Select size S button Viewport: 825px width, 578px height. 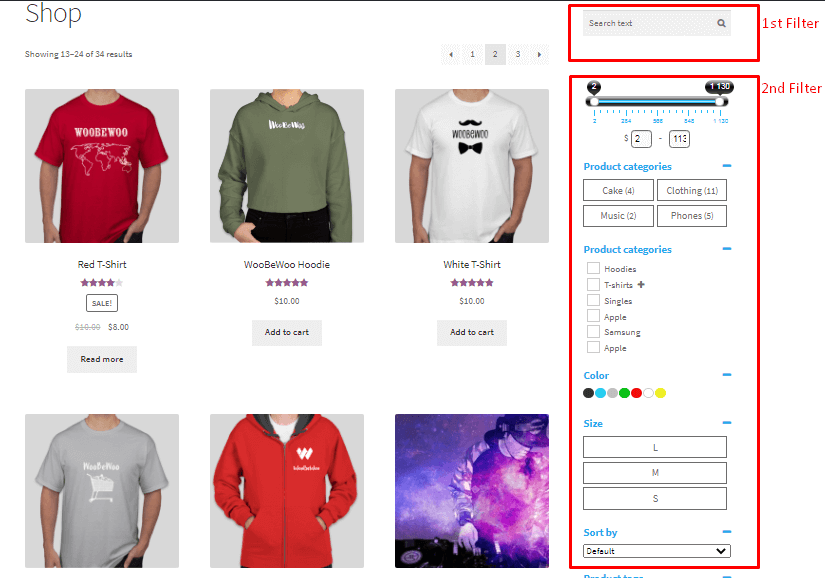(655, 499)
